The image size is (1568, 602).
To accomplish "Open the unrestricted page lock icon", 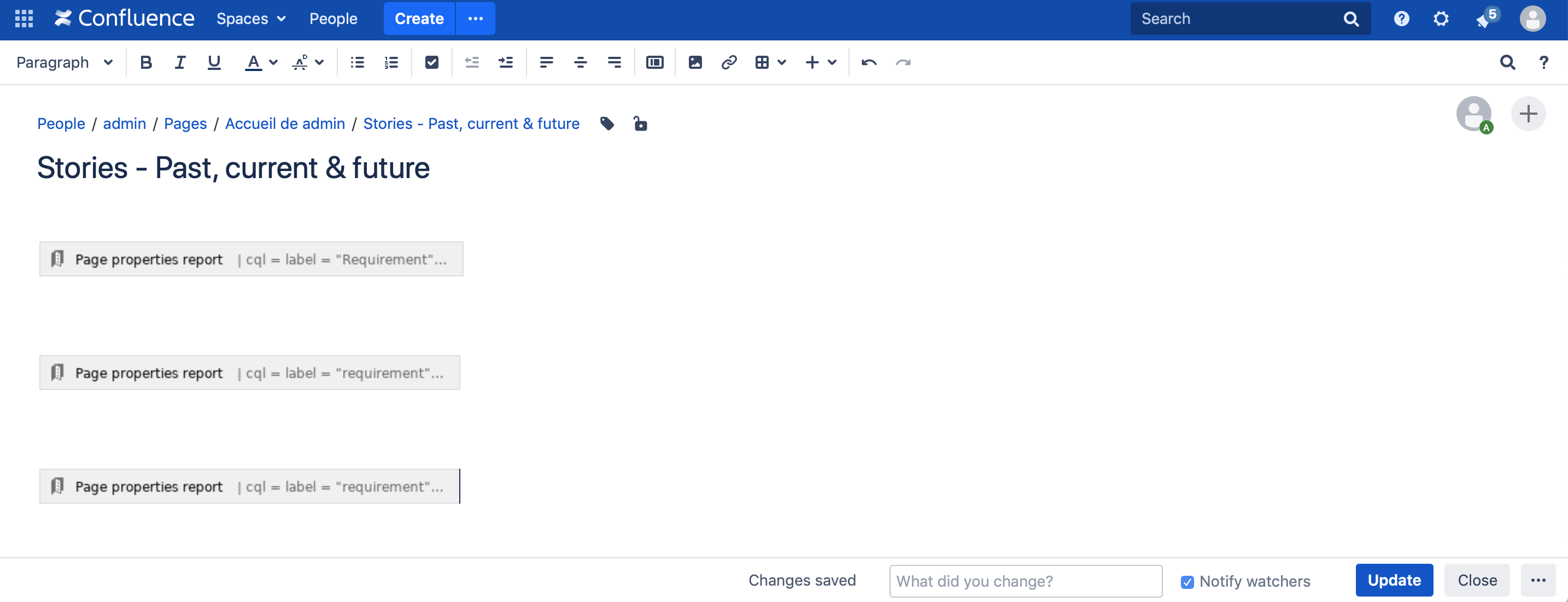I will pos(640,123).
